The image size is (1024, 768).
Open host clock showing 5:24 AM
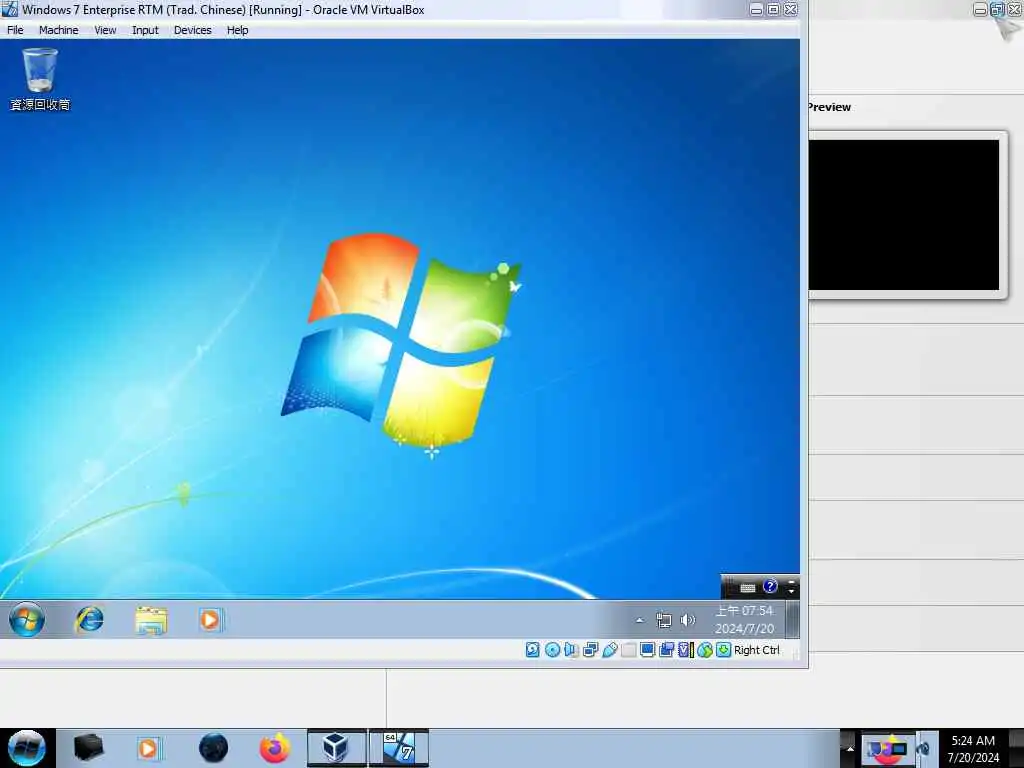973,748
